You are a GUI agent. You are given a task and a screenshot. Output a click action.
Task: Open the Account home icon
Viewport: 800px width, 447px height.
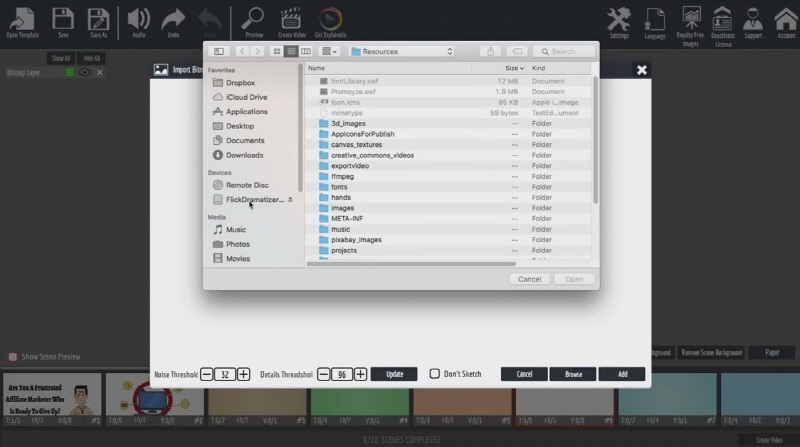786,23
